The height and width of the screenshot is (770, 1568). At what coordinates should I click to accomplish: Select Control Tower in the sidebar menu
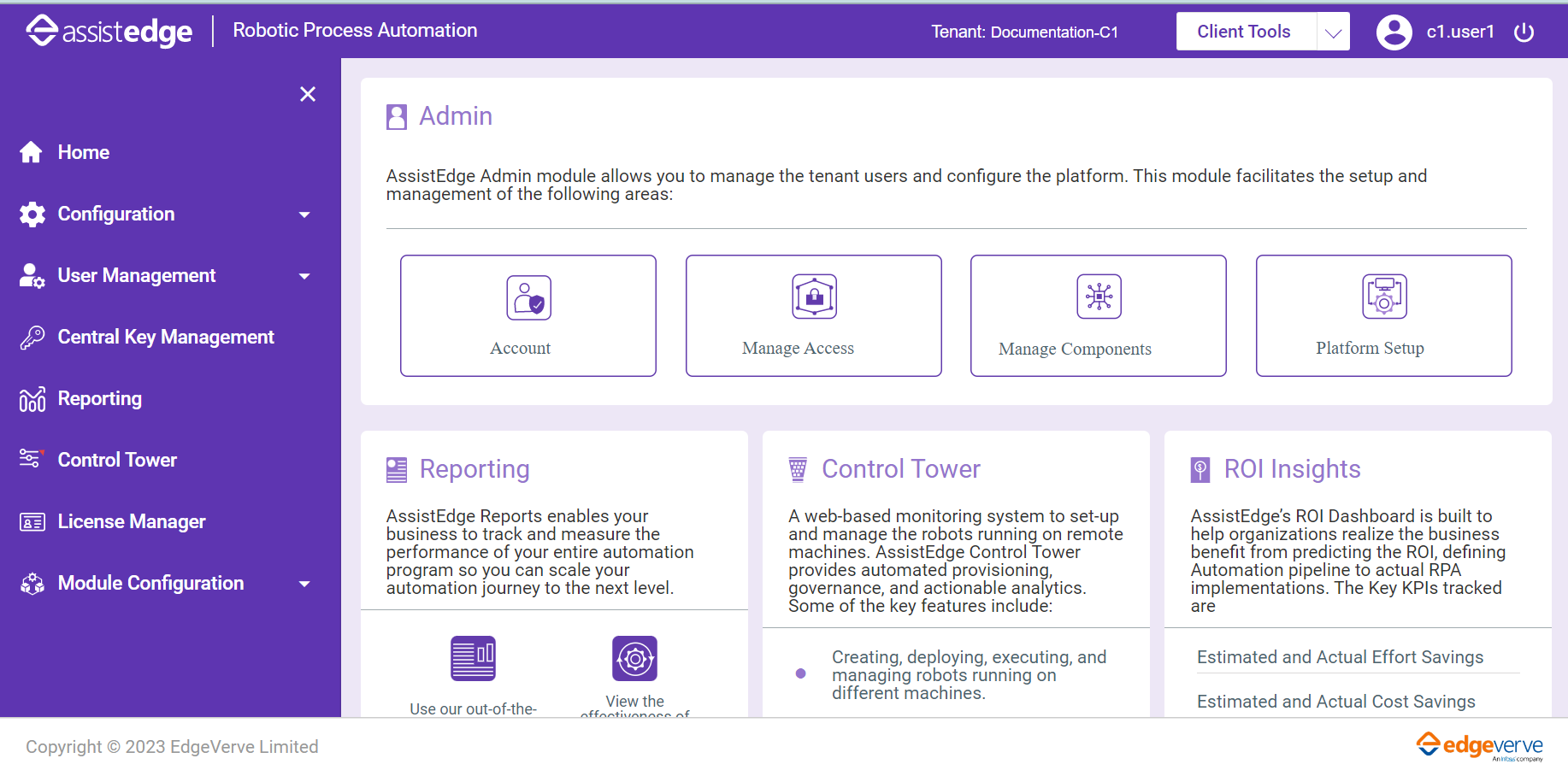(117, 460)
